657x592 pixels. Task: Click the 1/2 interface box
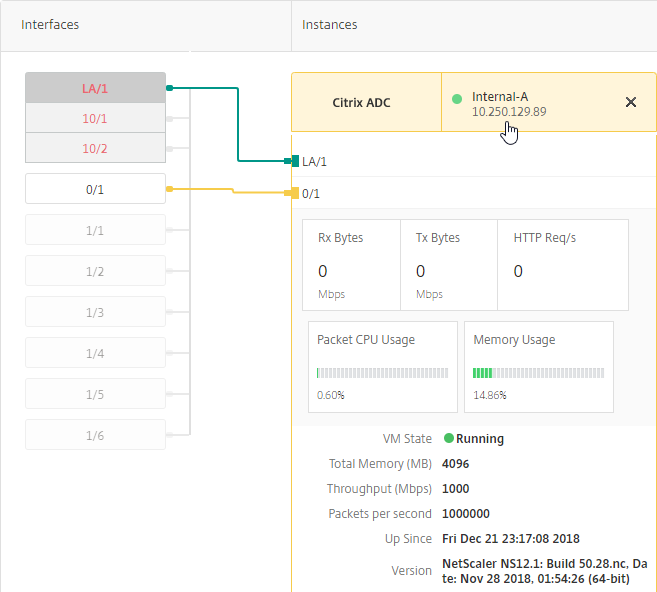click(95, 271)
